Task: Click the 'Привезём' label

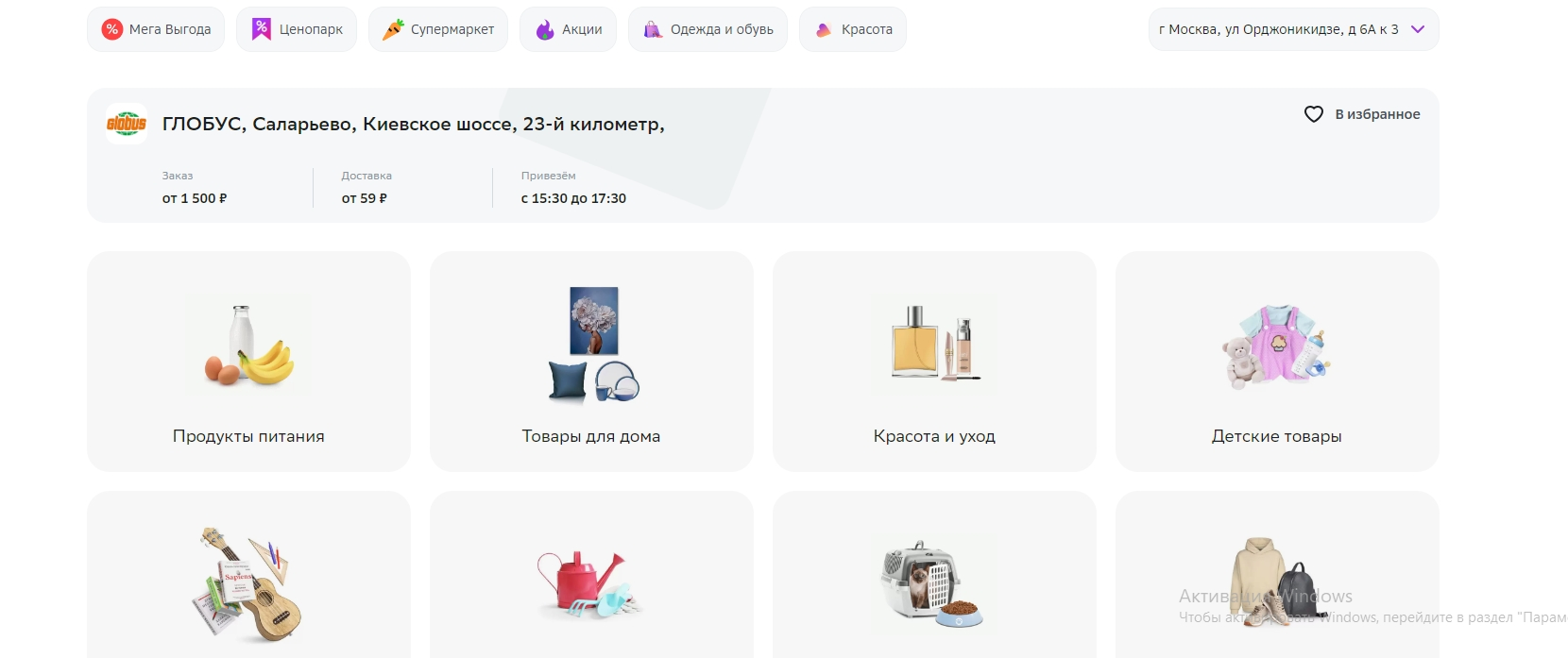Action: [x=548, y=176]
